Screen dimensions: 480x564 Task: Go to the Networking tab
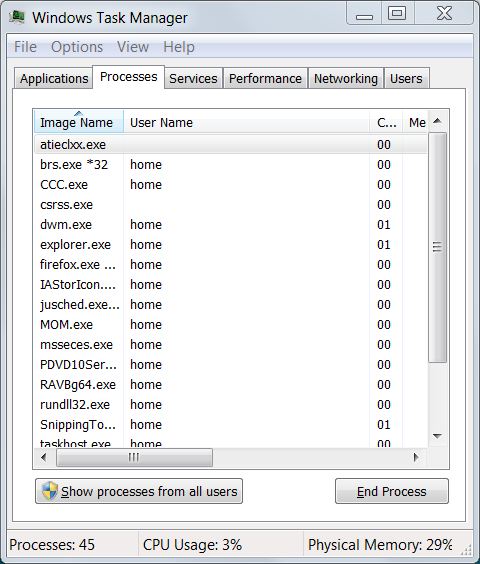pos(346,78)
